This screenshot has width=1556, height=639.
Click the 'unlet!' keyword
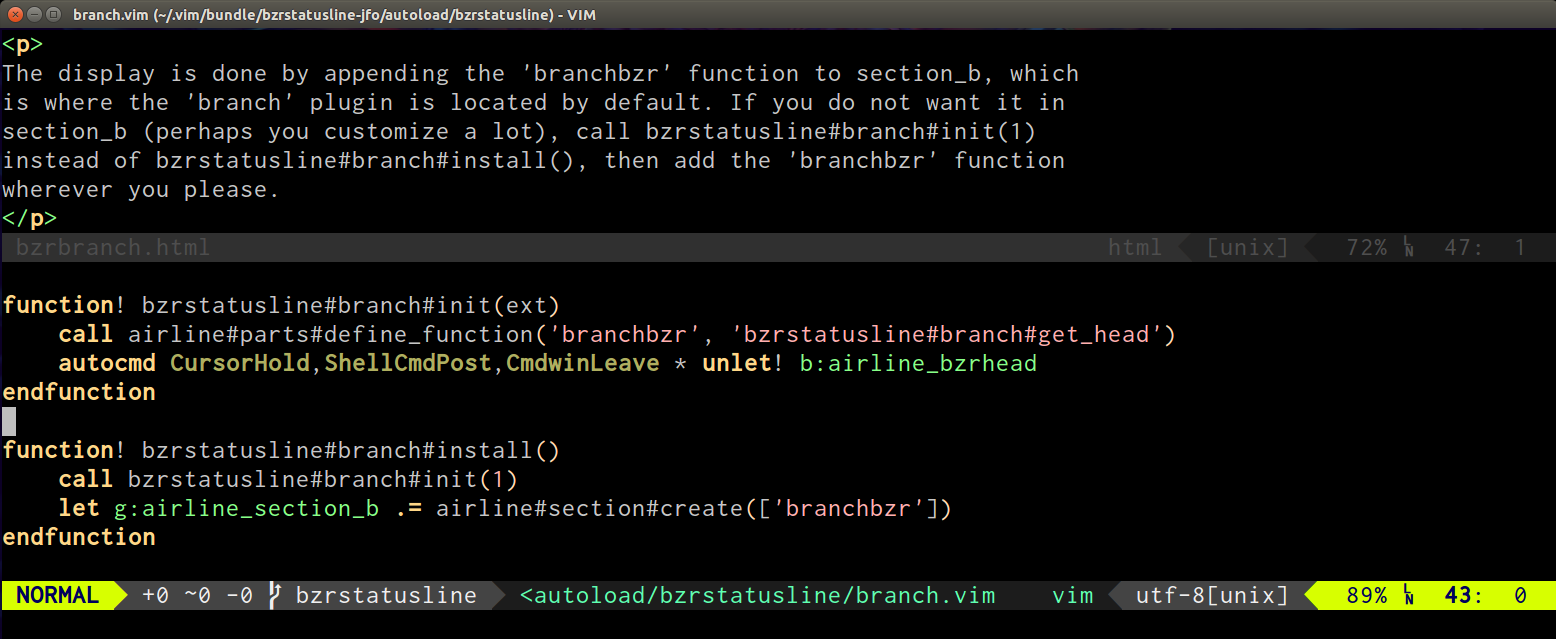(743, 364)
